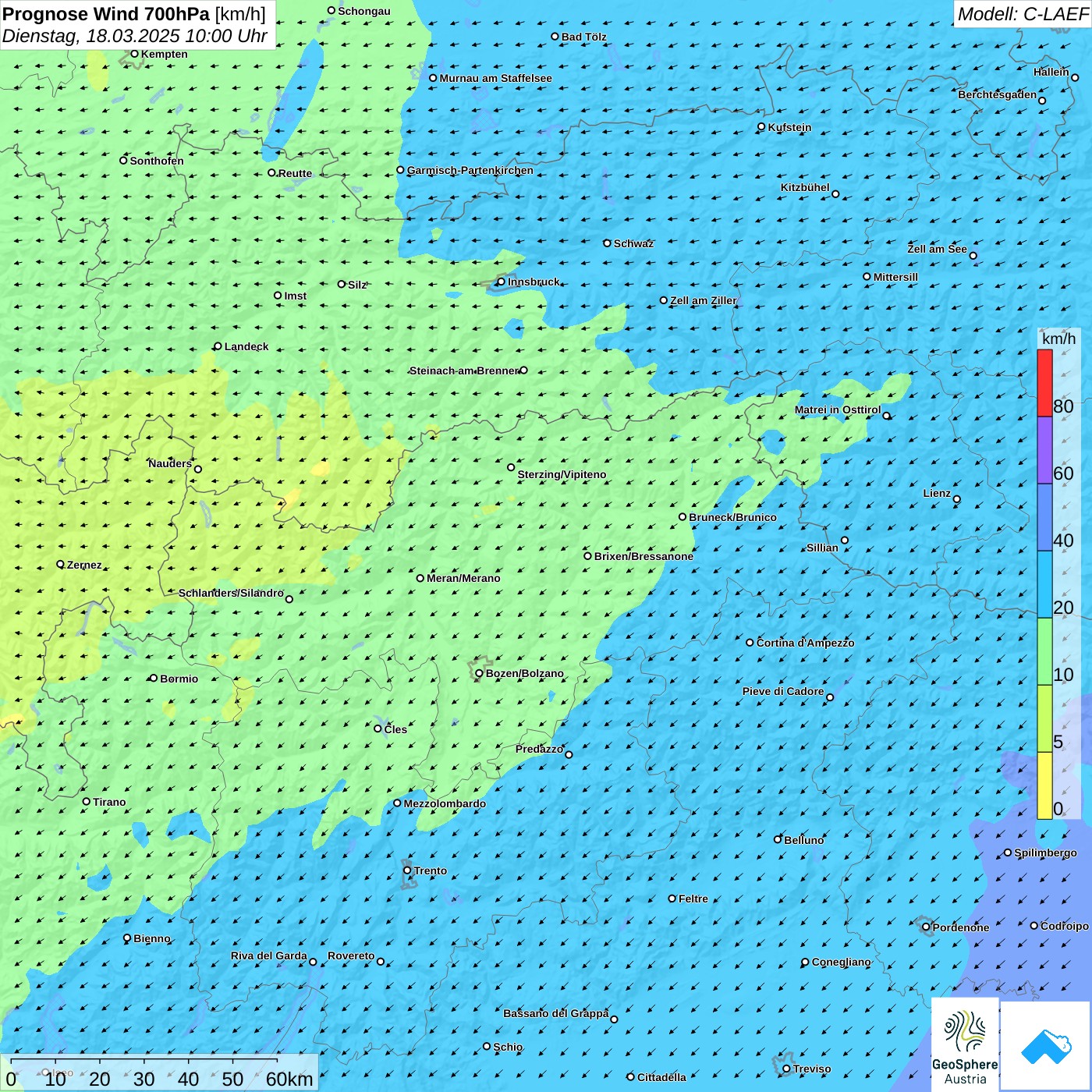Click the GeoSphere Austria logo
This screenshot has width=1092, height=1092.
tap(965, 1045)
